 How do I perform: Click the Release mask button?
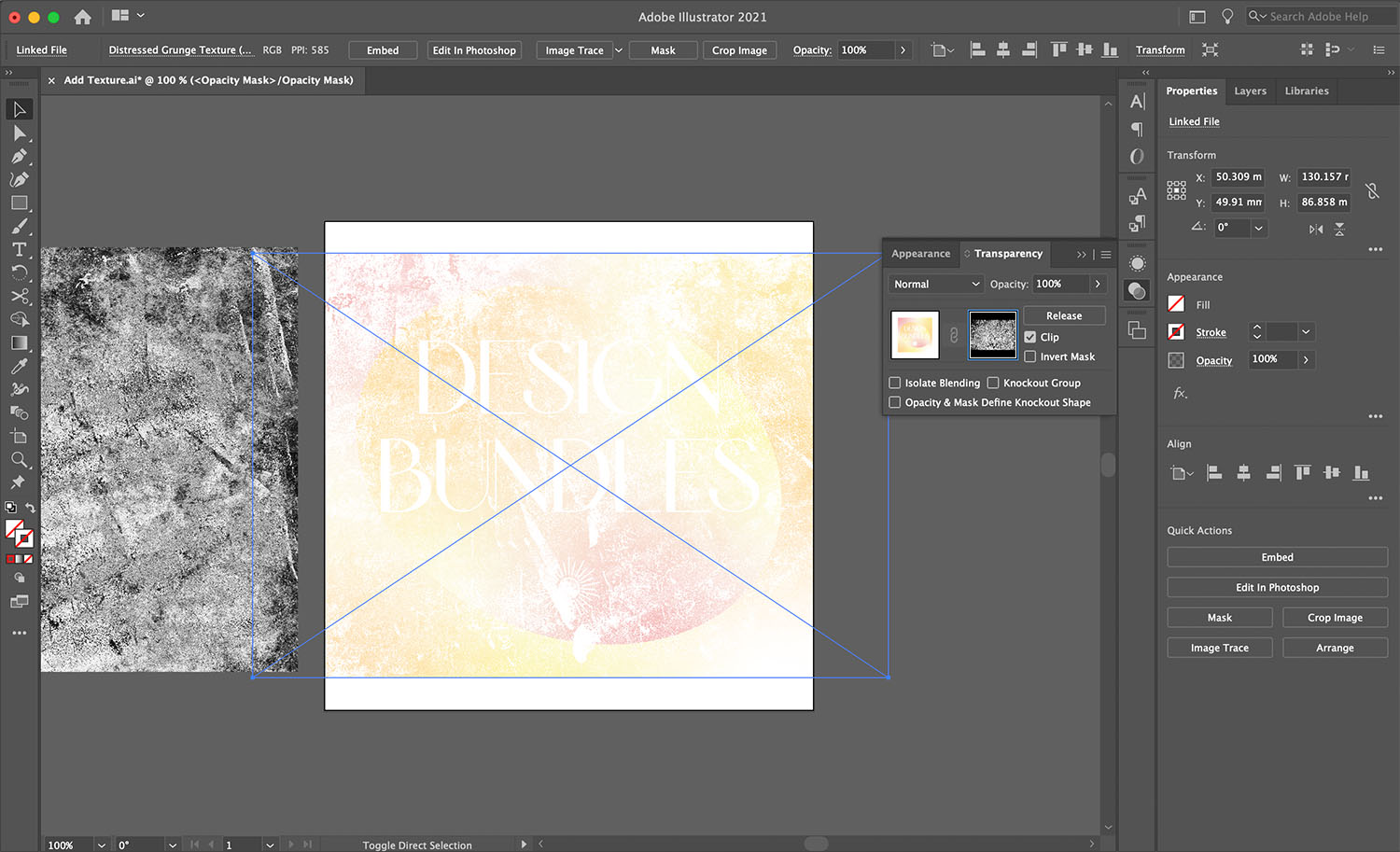tap(1064, 315)
